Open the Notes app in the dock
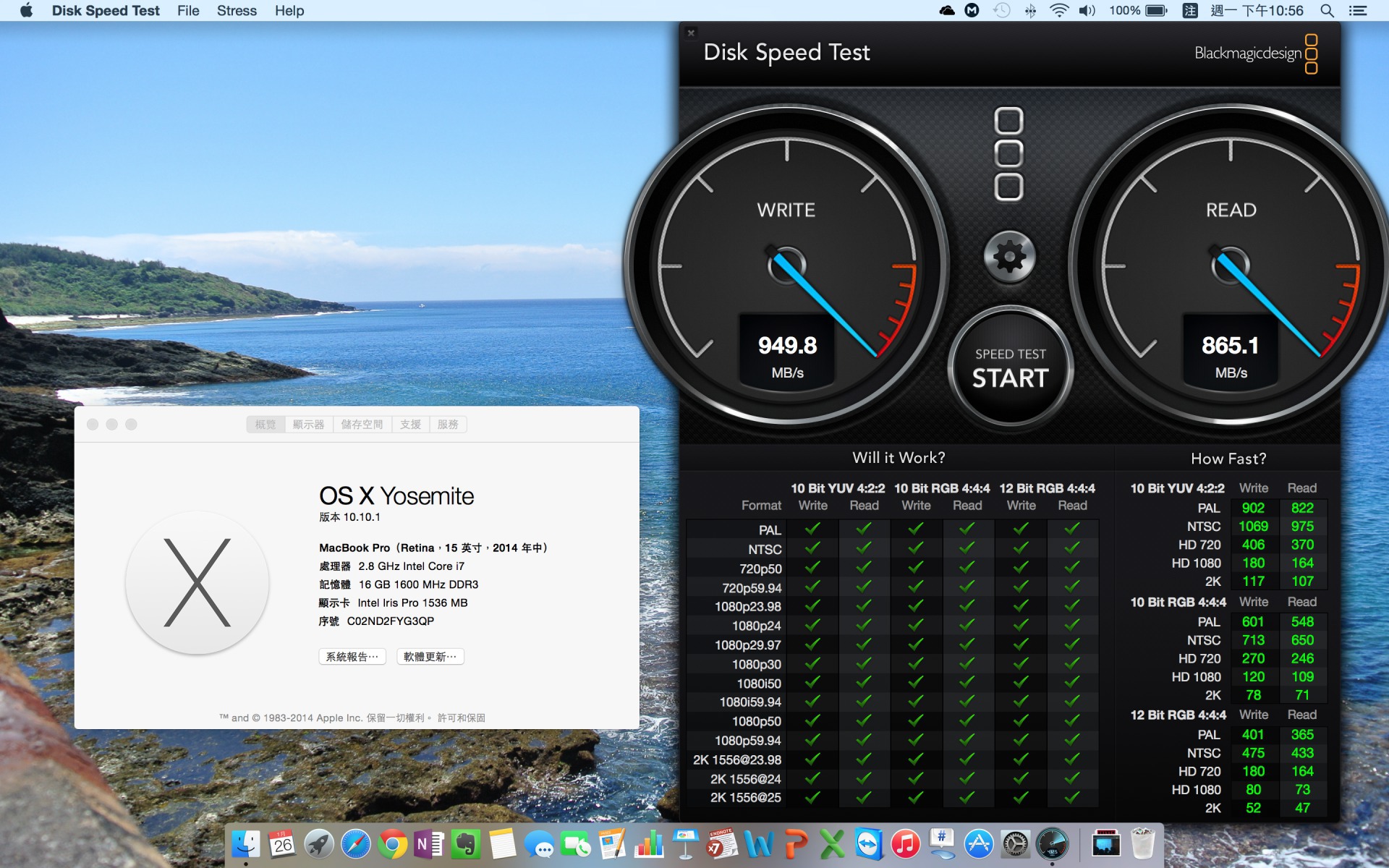 (x=502, y=843)
